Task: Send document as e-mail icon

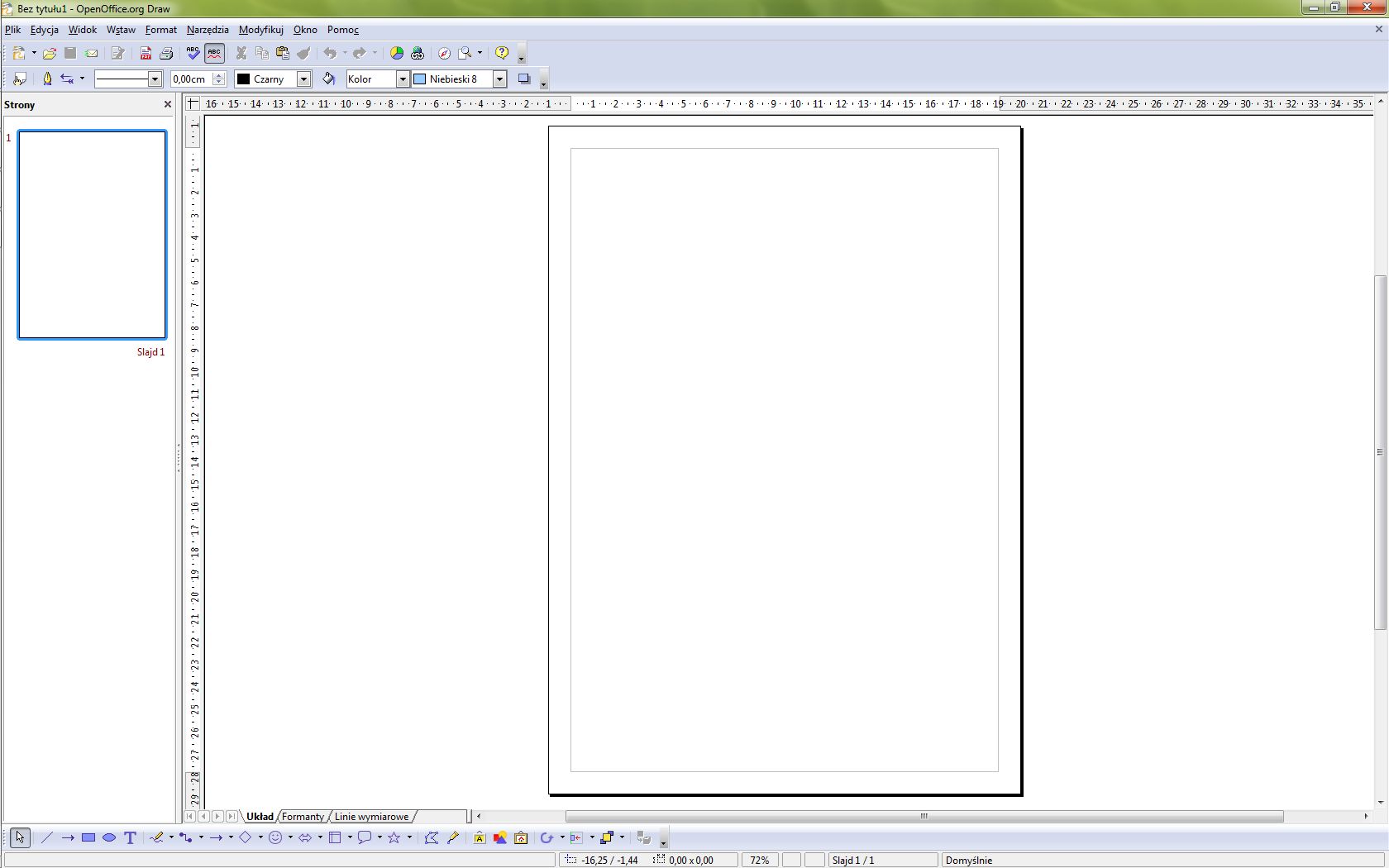Action: tap(91, 53)
